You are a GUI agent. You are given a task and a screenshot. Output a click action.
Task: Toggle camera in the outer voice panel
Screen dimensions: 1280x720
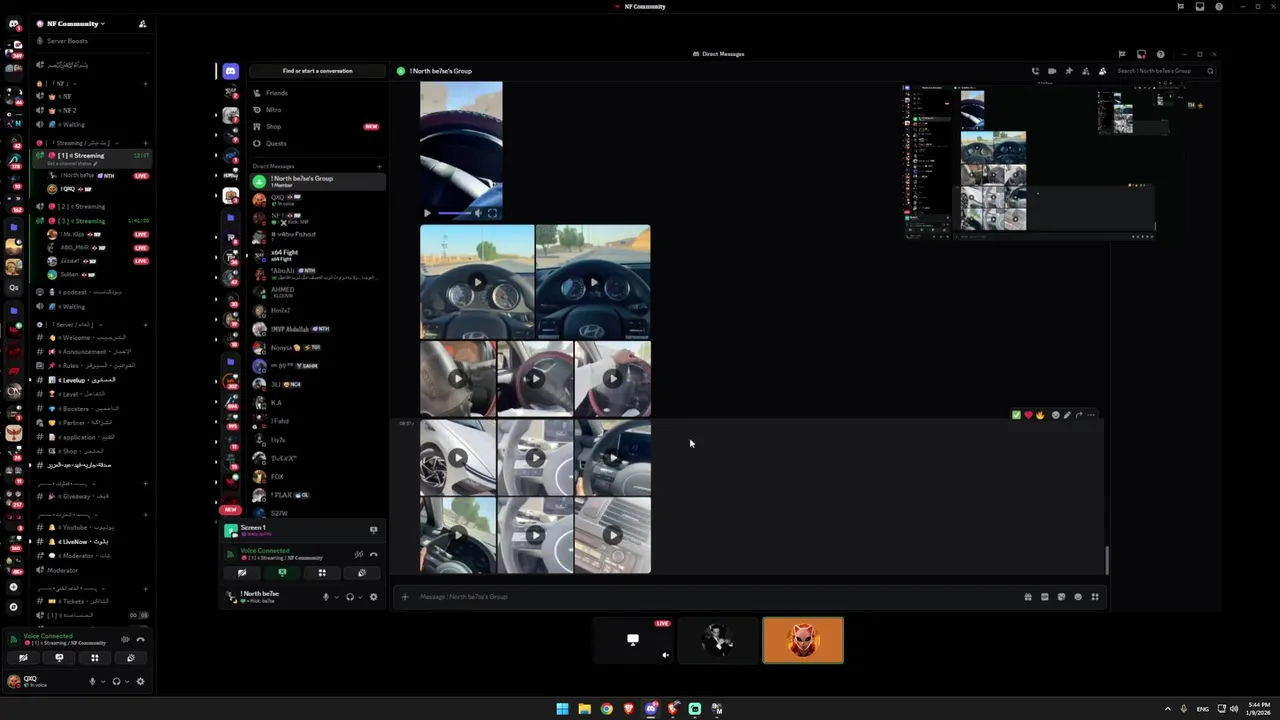click(23, 658)
